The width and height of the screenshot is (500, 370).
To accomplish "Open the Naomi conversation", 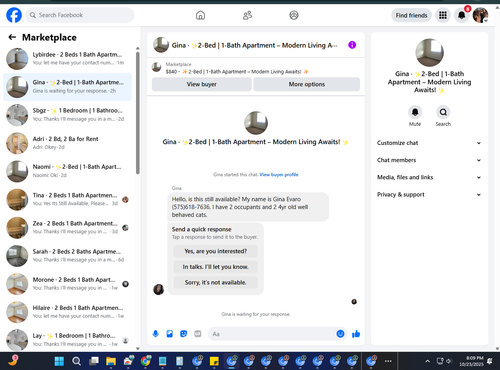I will [68, 171].
